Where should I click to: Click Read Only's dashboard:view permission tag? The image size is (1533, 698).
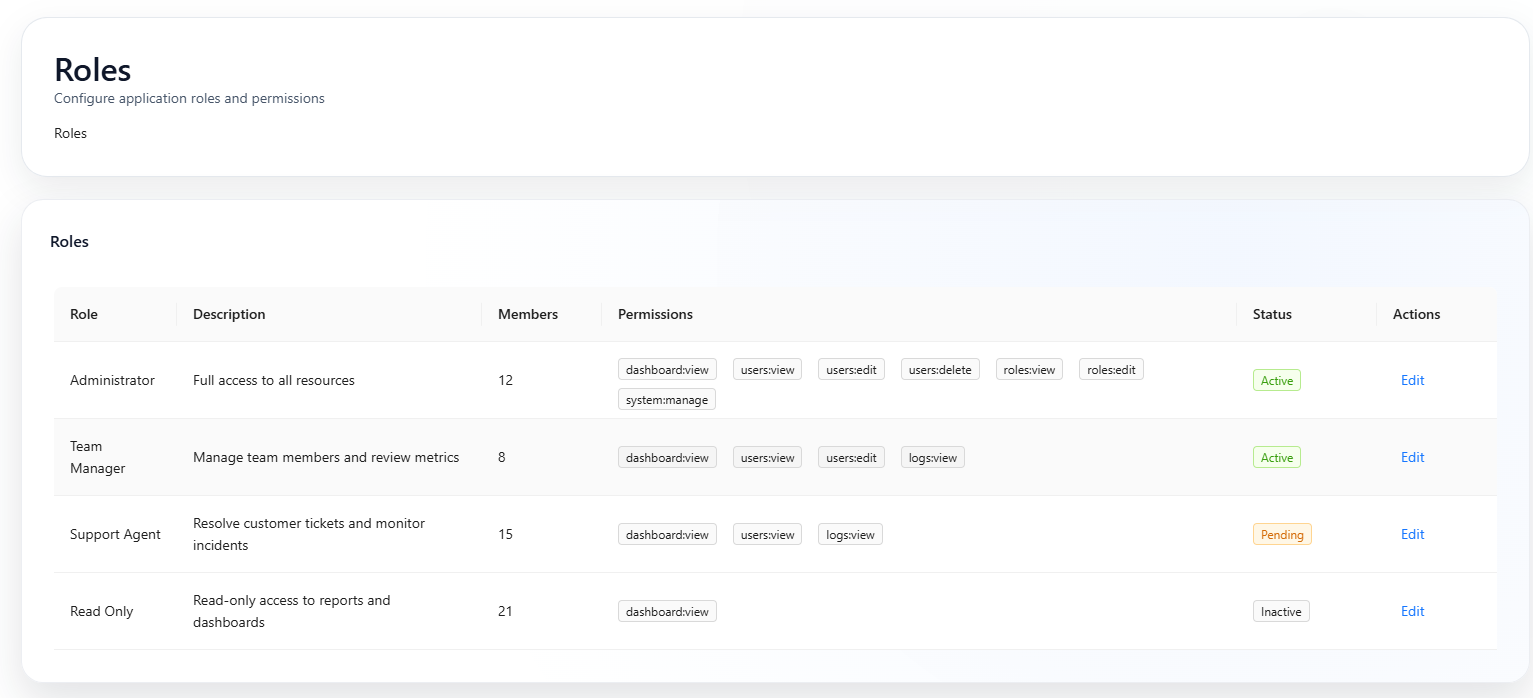667,611
